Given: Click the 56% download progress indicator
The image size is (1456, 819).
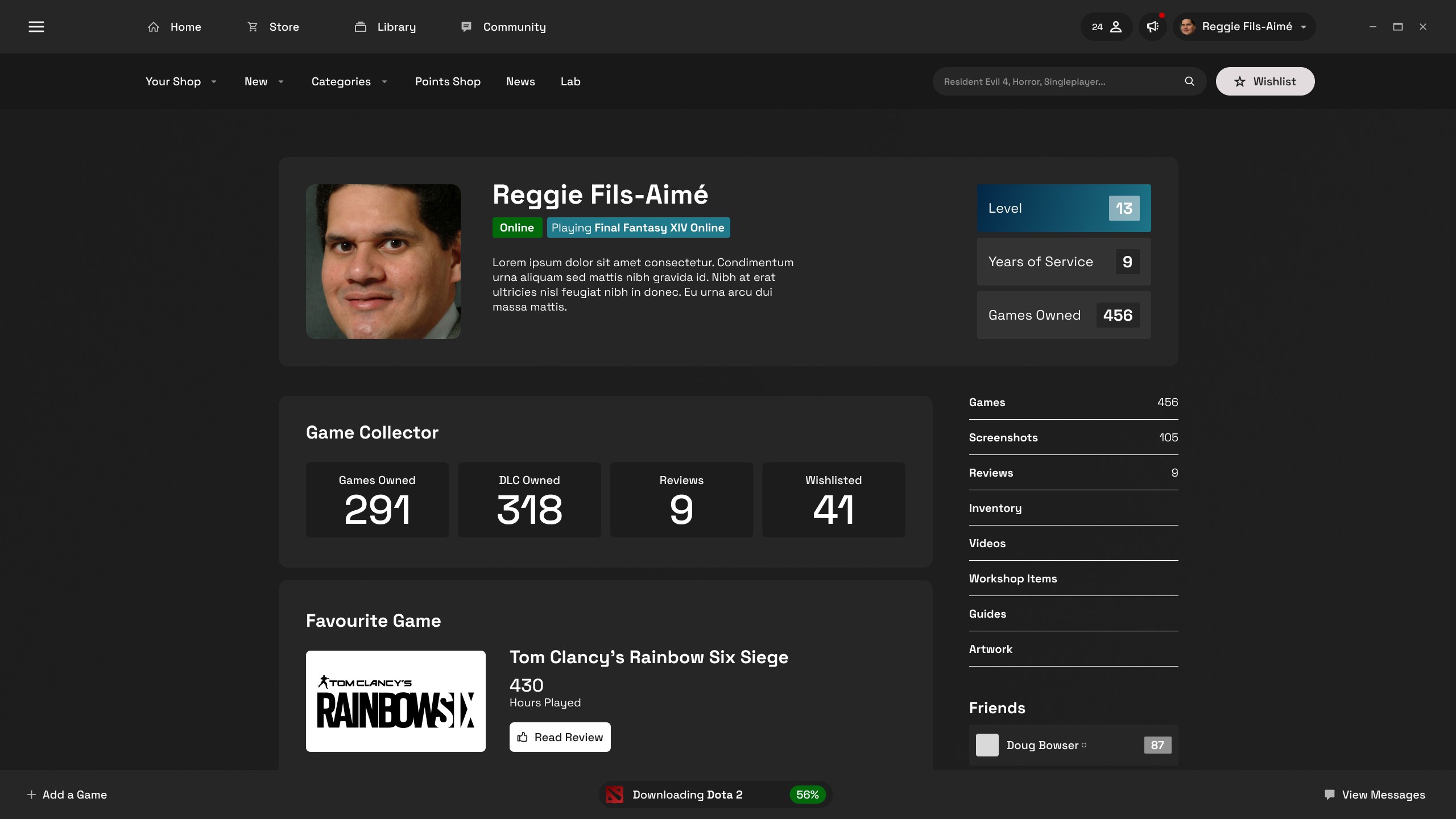Looking at the screenshot, I should coord(807,795).
